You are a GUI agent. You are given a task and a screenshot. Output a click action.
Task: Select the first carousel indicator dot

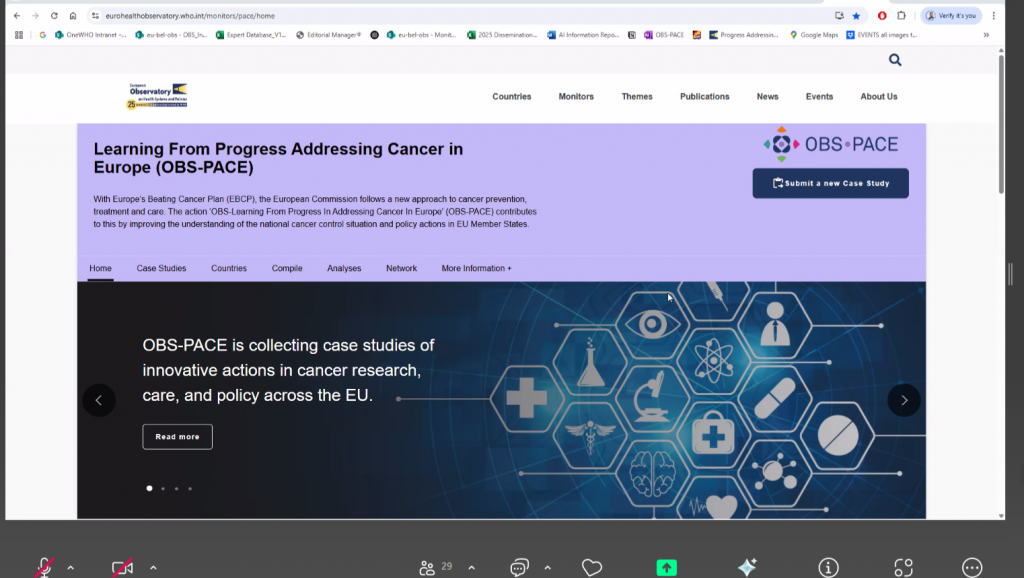coord(149,488)
